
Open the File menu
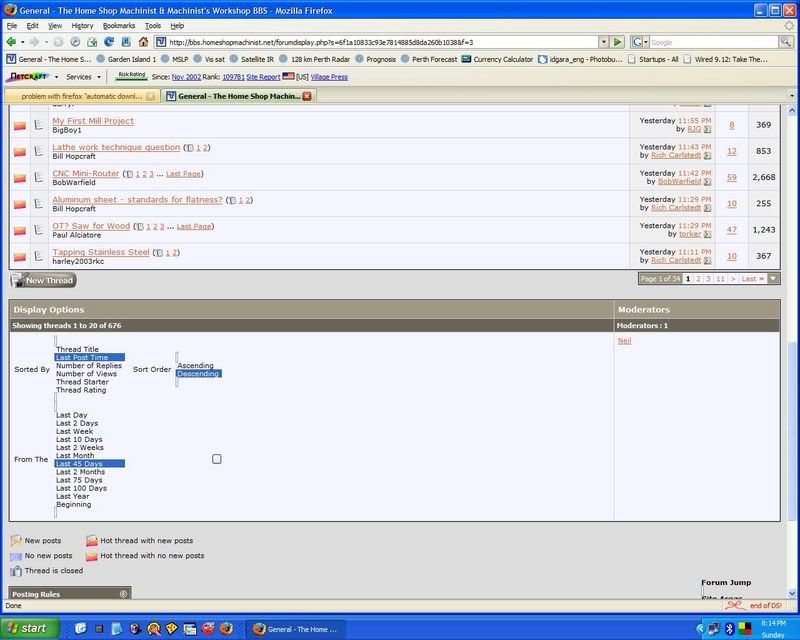click(x=12, y=26)
